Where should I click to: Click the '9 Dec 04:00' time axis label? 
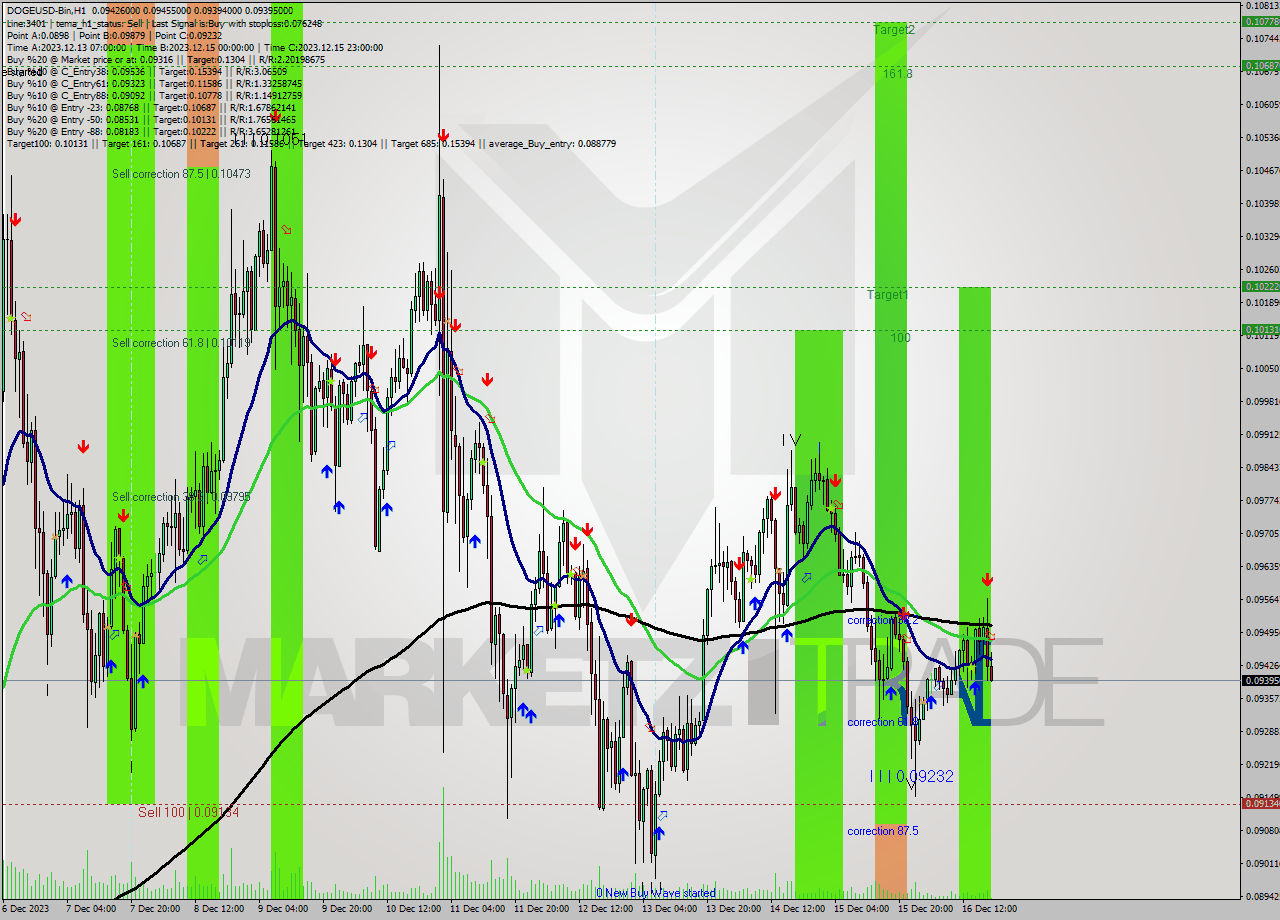(282, 909)
